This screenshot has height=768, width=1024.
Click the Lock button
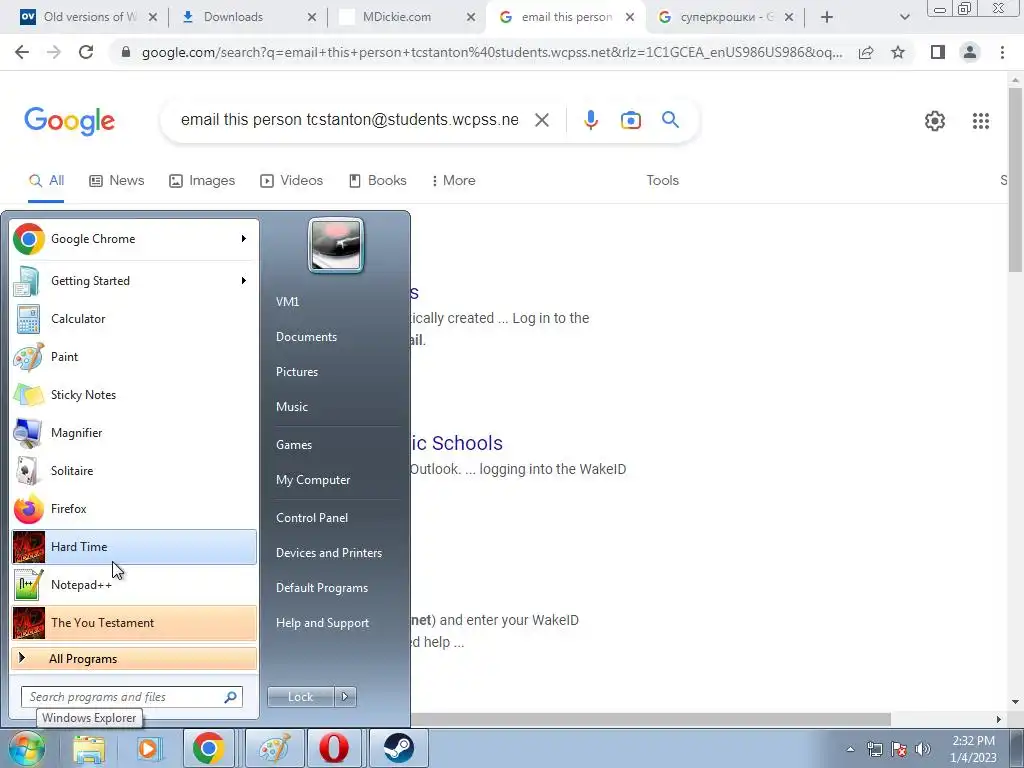[301, 697]
